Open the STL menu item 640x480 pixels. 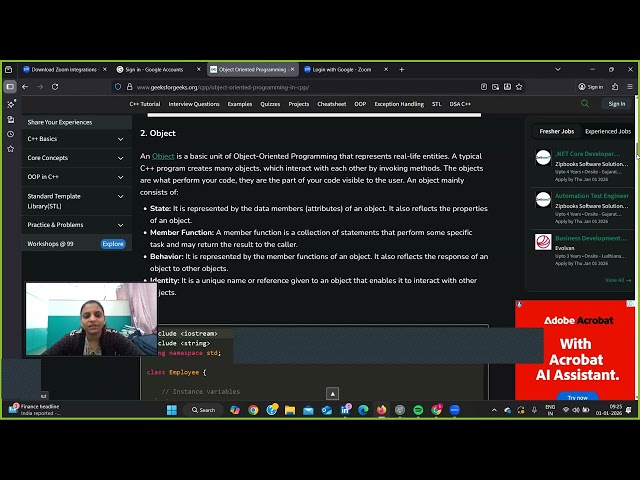[436, 104]
